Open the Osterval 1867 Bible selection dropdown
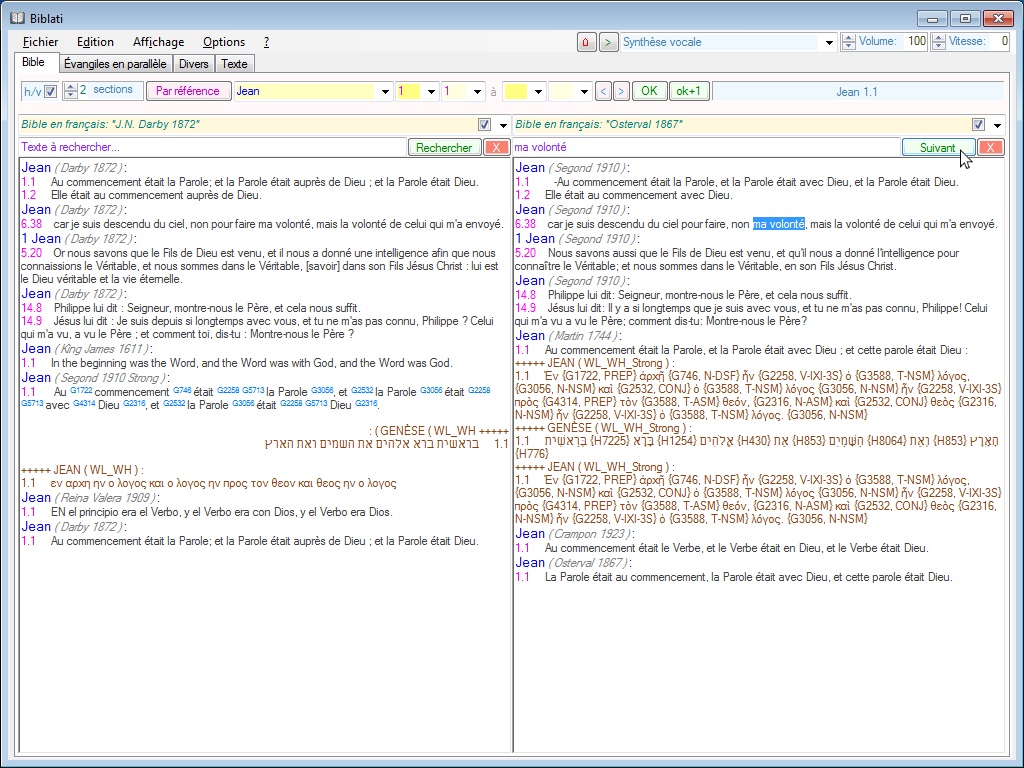The height and width of the screenshot is (768, 1024). pyautogui.click(x=997, y=124)
